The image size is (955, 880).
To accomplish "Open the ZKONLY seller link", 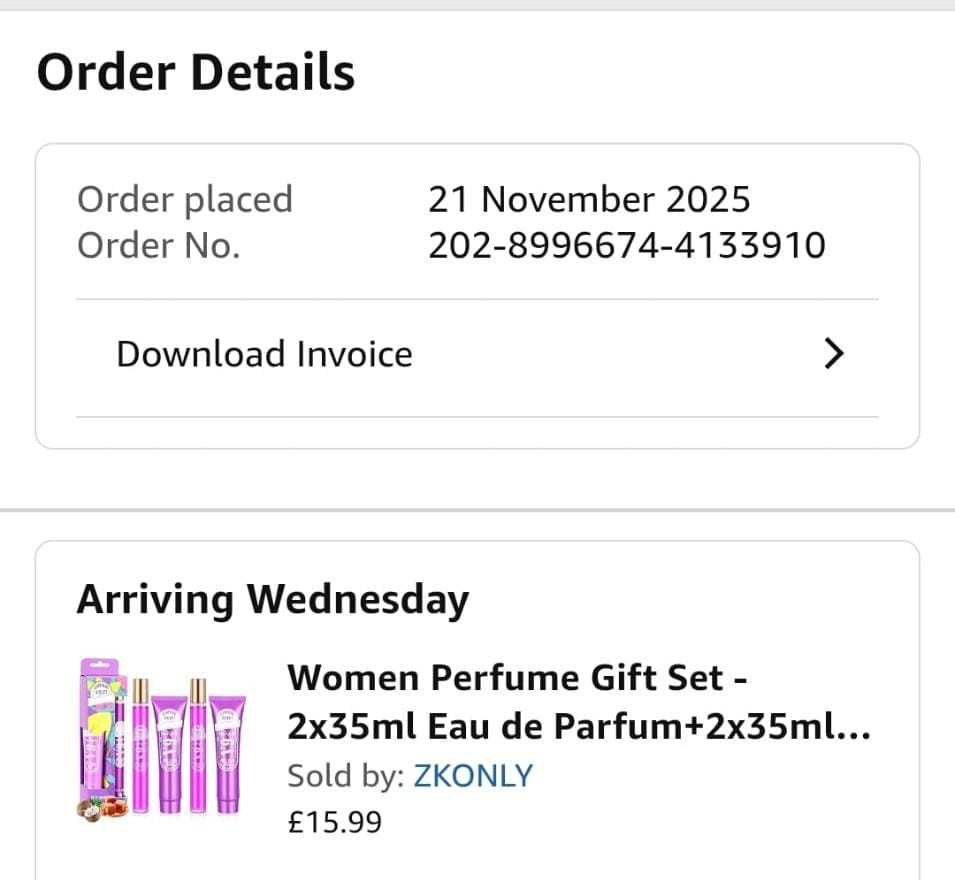I will [473, 776].
